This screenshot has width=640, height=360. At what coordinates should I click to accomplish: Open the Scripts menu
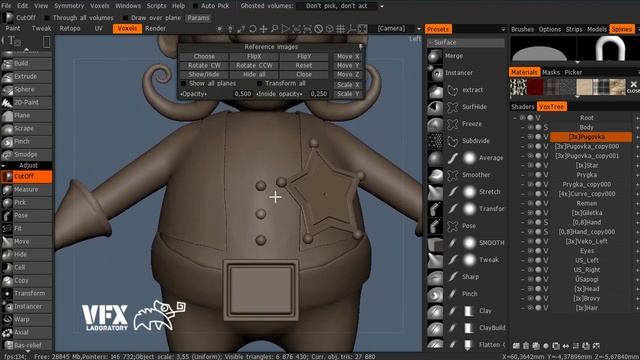tap(156, 6)
